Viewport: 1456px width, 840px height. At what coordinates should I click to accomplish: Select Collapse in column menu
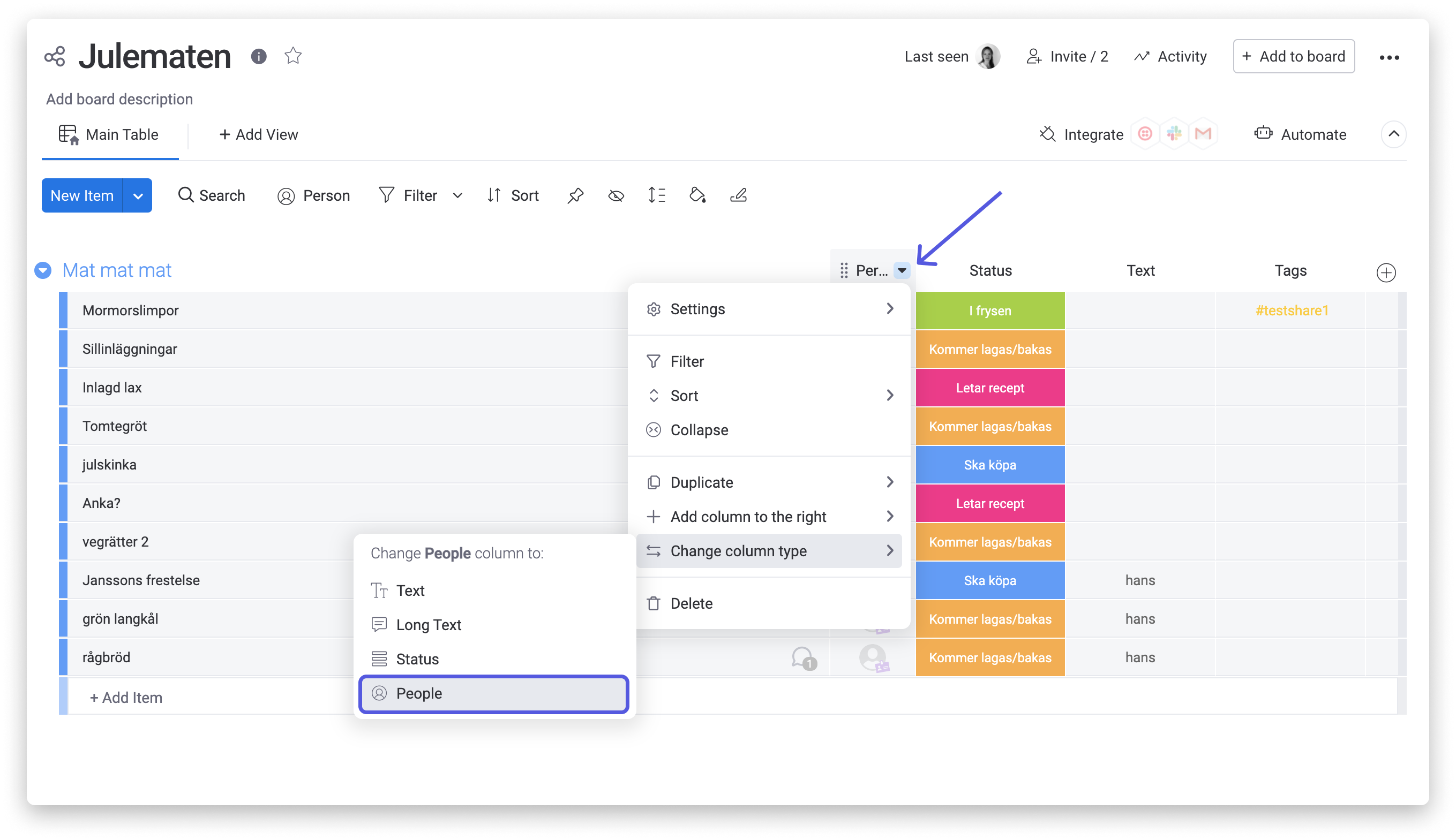tap(769, 430)
